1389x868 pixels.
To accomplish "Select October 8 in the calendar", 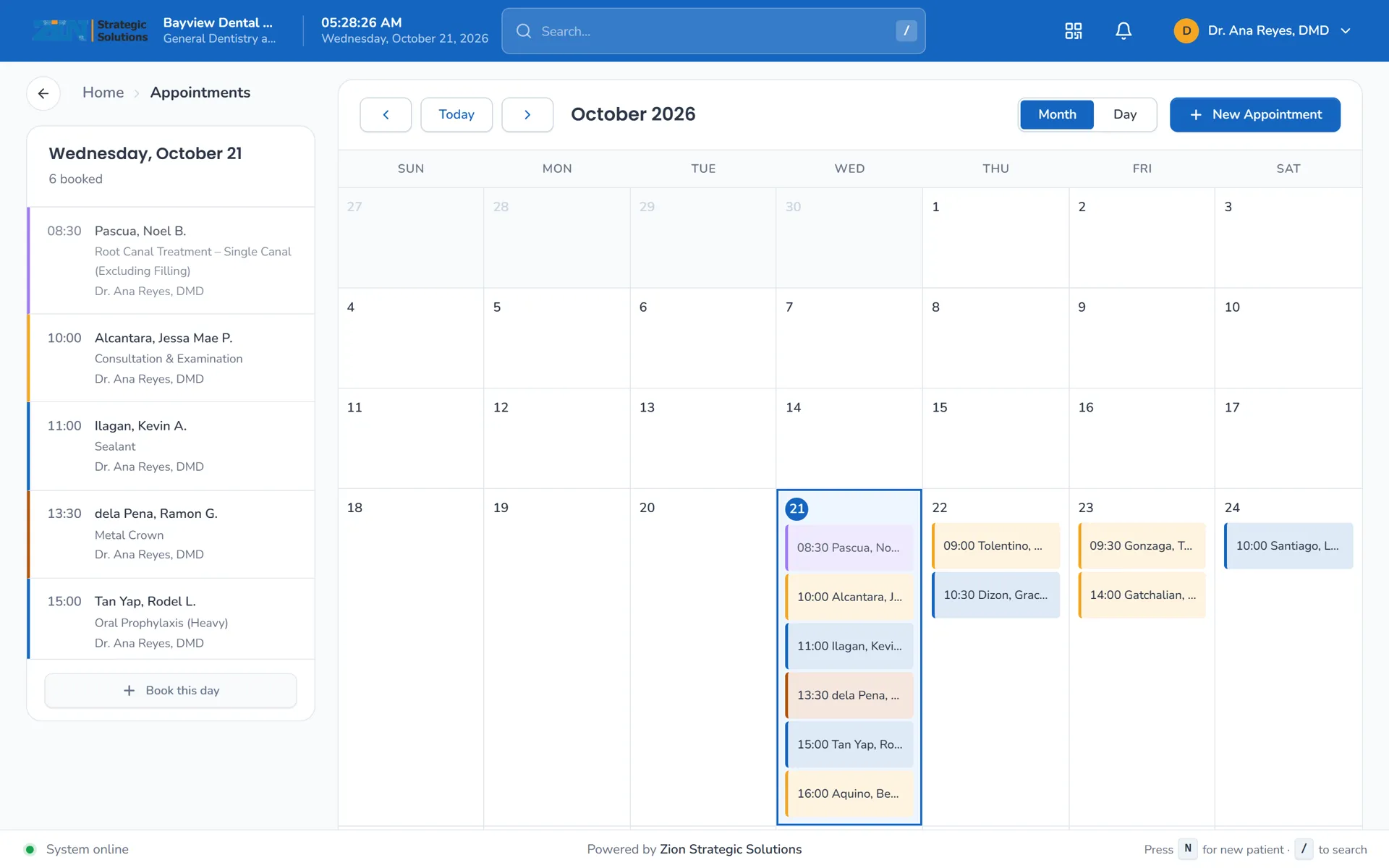I will [x=995, y=339].
